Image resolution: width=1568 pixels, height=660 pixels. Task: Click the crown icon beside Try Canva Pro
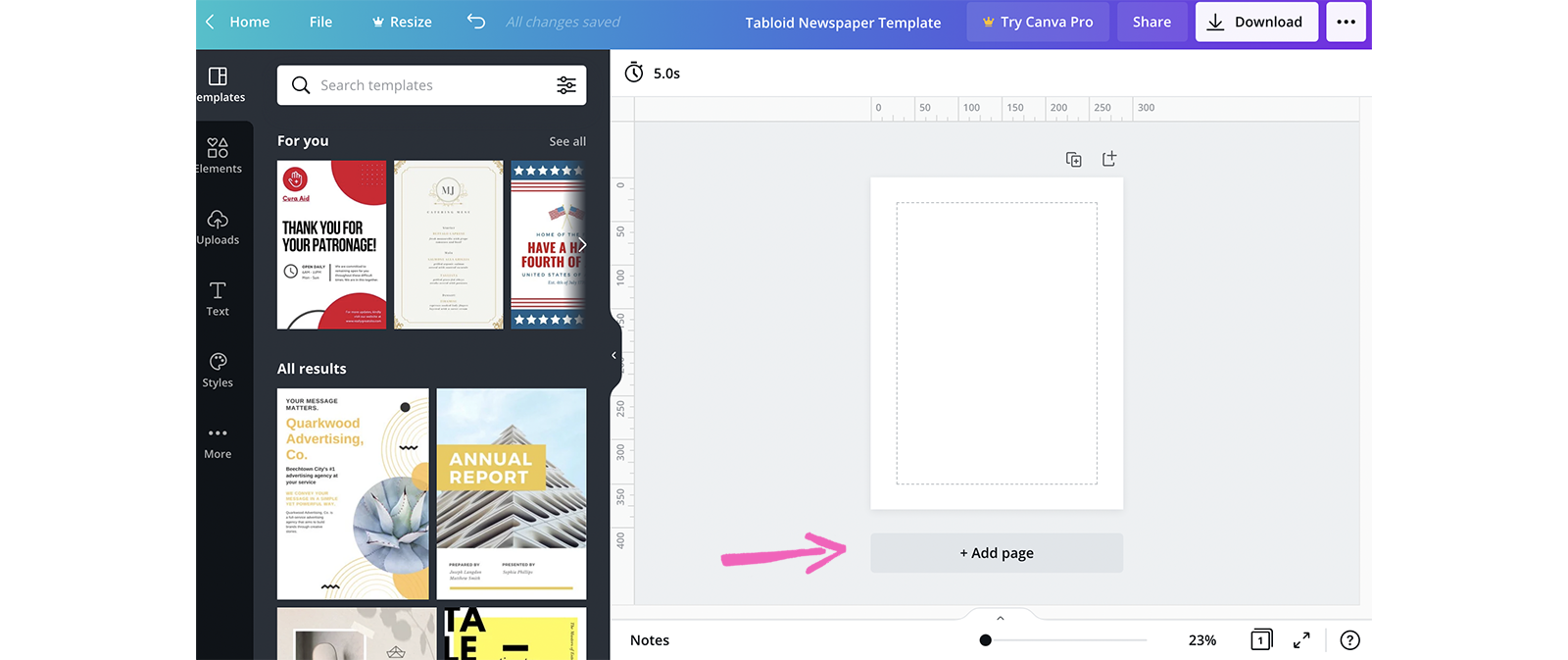pos(989,22)
